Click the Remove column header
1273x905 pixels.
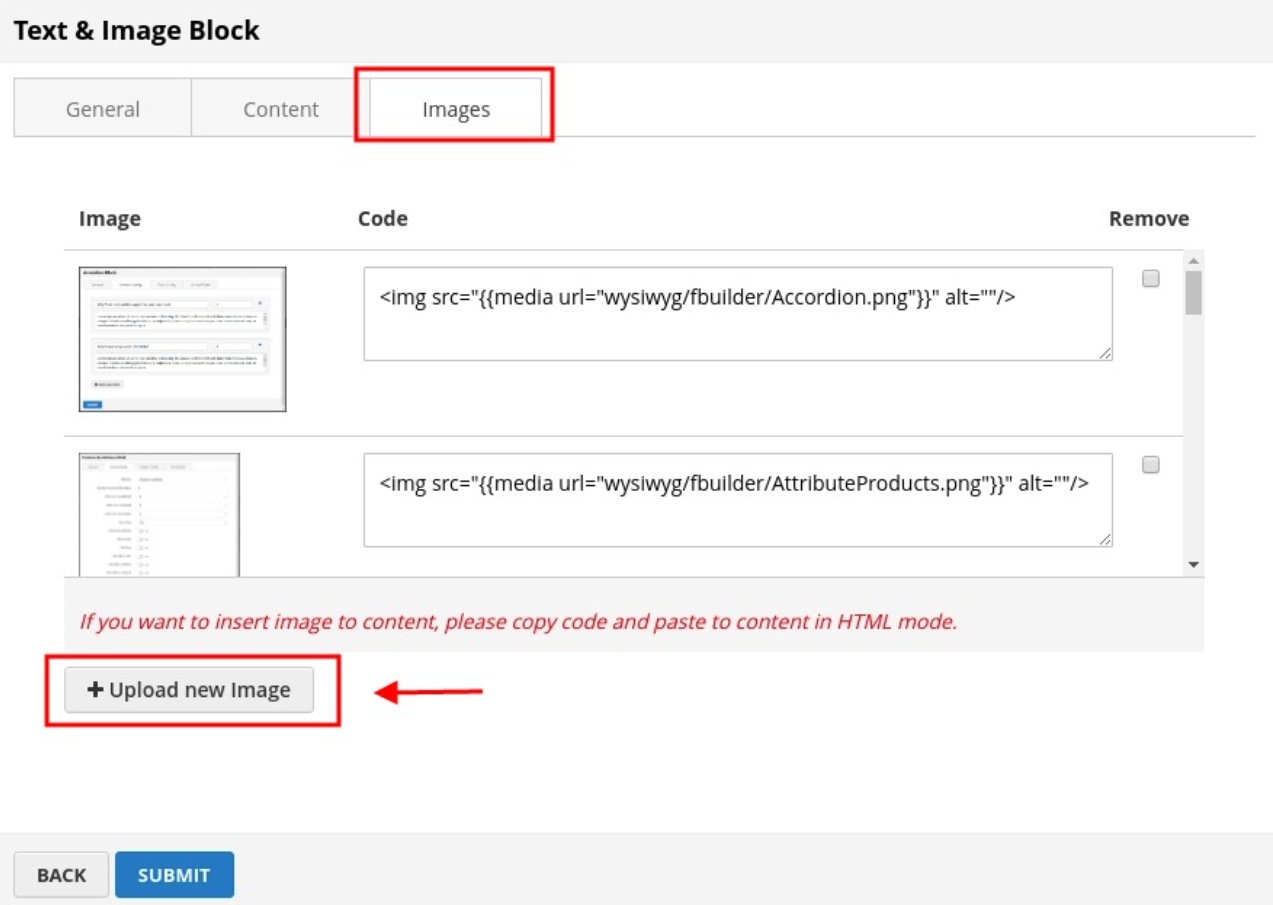pyautogui.click(x=1148, y=218)
